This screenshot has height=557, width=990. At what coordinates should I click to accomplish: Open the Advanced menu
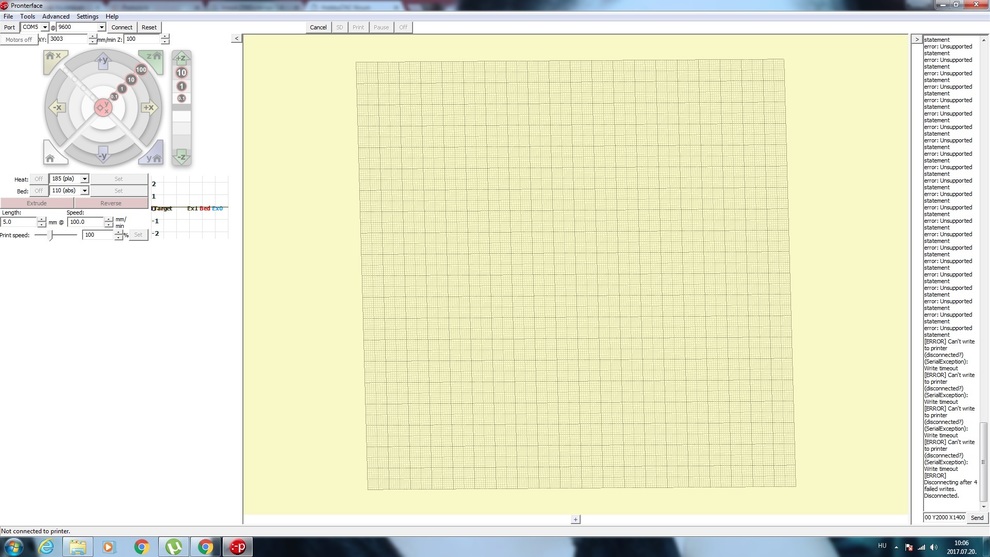point(56,16)
